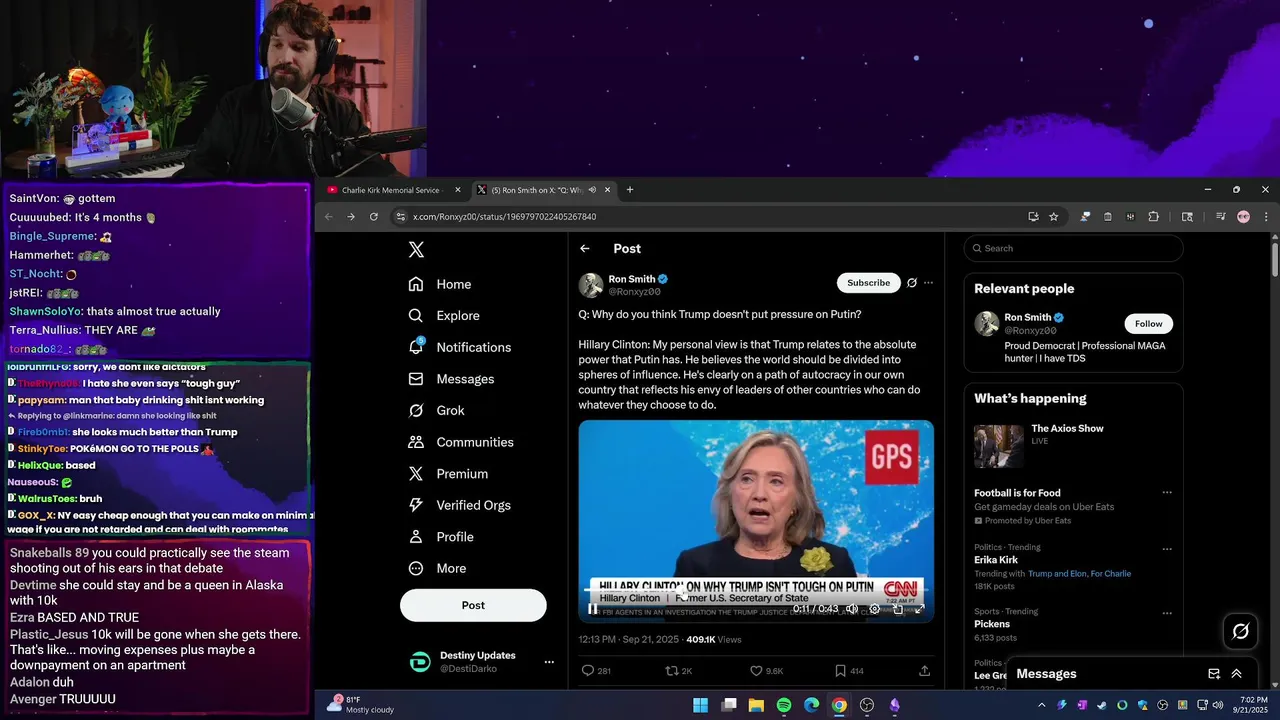Open Grok in the X sidebar
The image size is (1280, 720).
(x=436, y=410)
